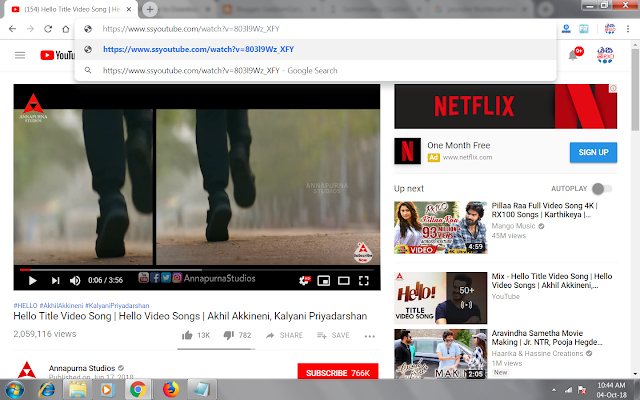This screenshot has height=400, width=640.
Task: Choose the Google Search suggestion row
Action: click(315, 71)
